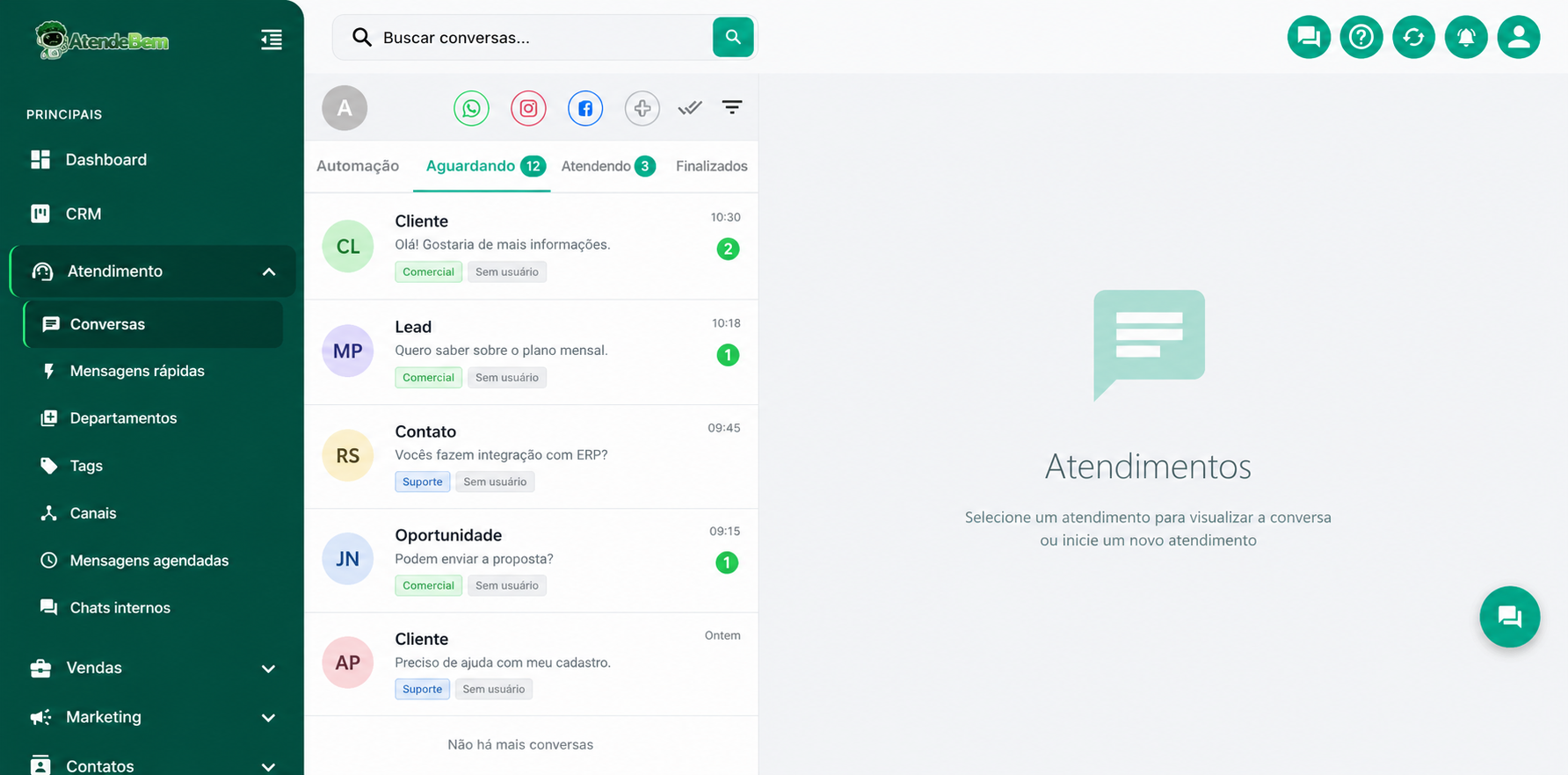Open the Contato conversation about ERP
The height and width of the screenshot is (775, 1568).
(x=531, y=456)
